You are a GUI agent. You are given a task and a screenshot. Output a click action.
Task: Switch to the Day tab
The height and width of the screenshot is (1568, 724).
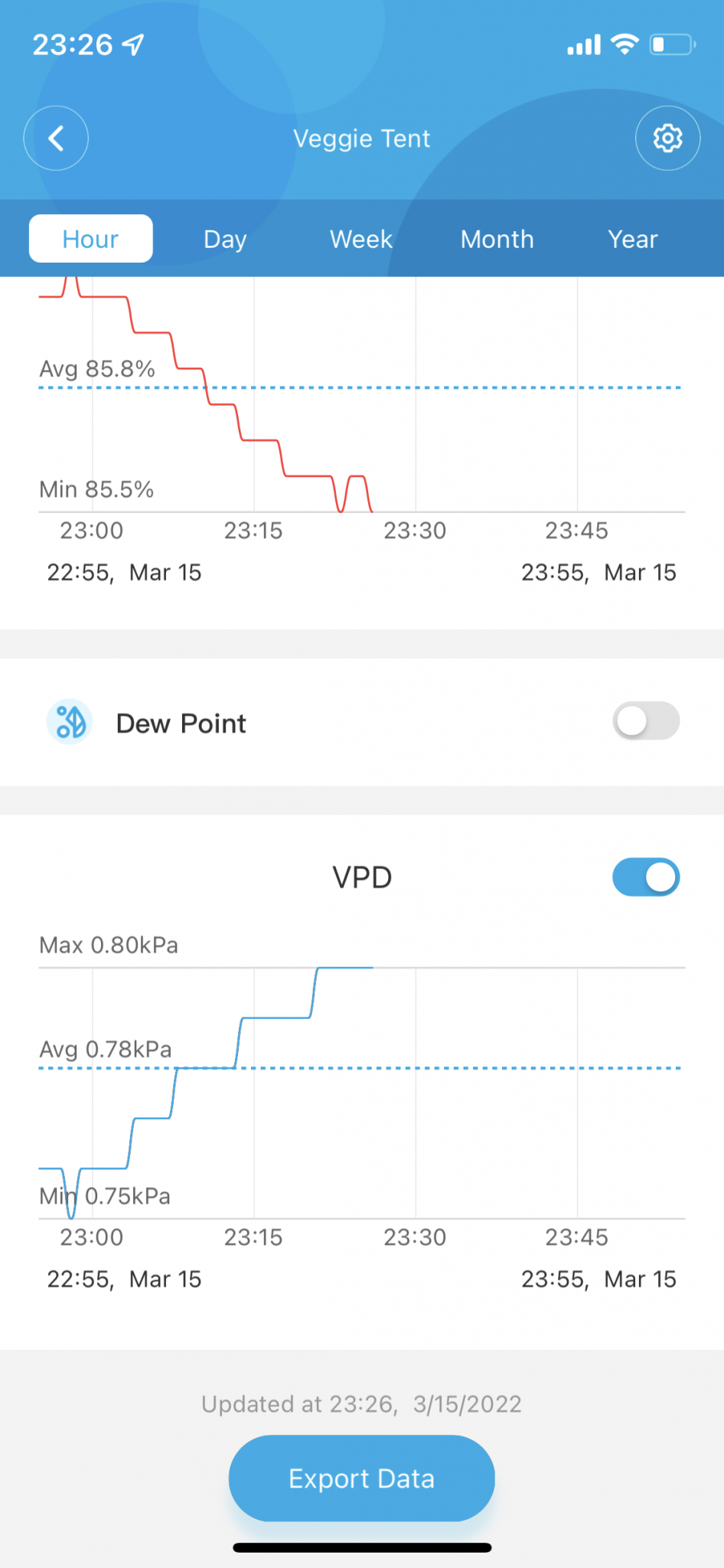tap(225, 239)
